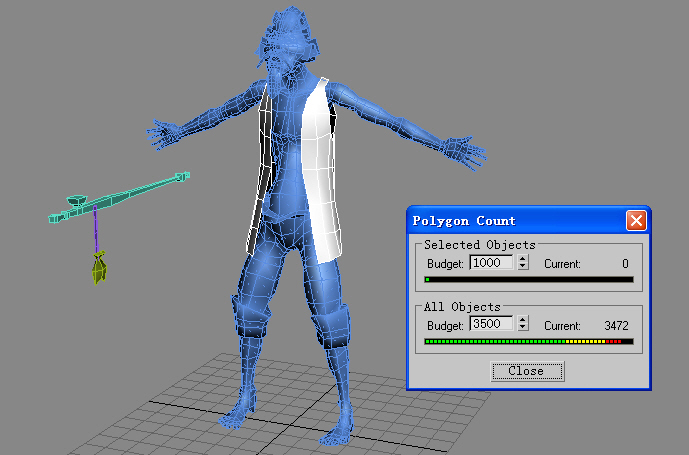Decrease All Objects budget with down arrow

[x=522, y=328]
